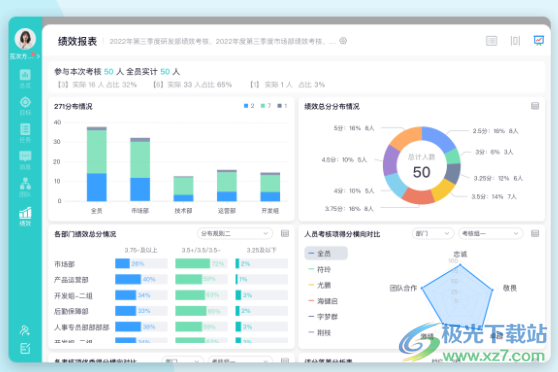This screenshot has width=558, height=372.
Task: Click the add-user icon in sidebar bottom
Action: tap(25, 330)
